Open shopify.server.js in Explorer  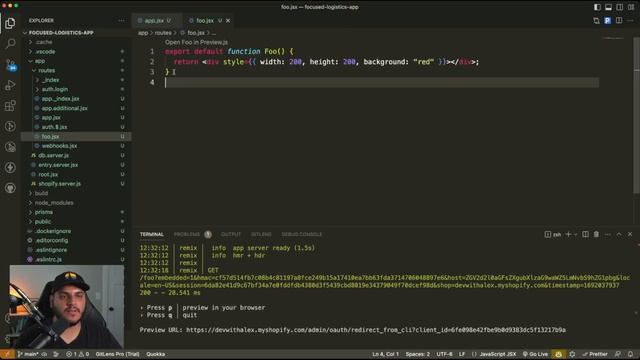point(59,184)
